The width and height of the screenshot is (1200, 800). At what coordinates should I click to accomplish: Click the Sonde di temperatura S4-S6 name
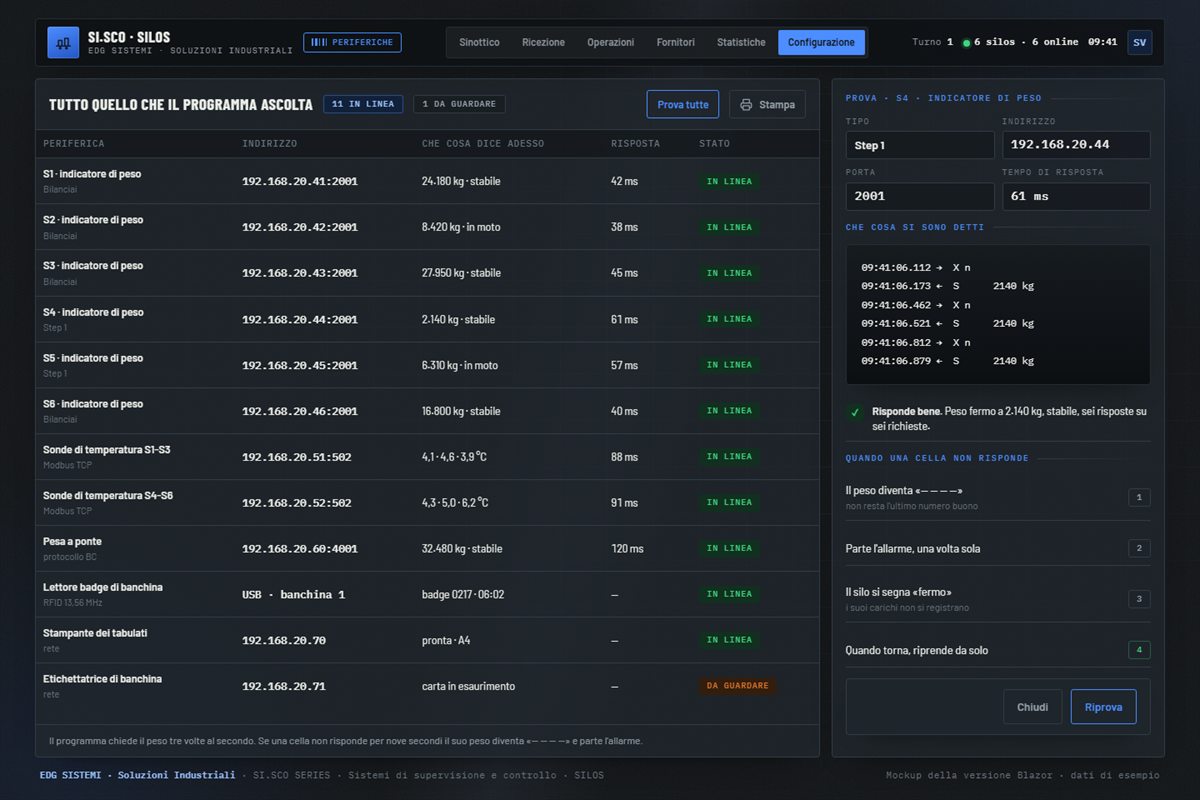tap(108, 496)
